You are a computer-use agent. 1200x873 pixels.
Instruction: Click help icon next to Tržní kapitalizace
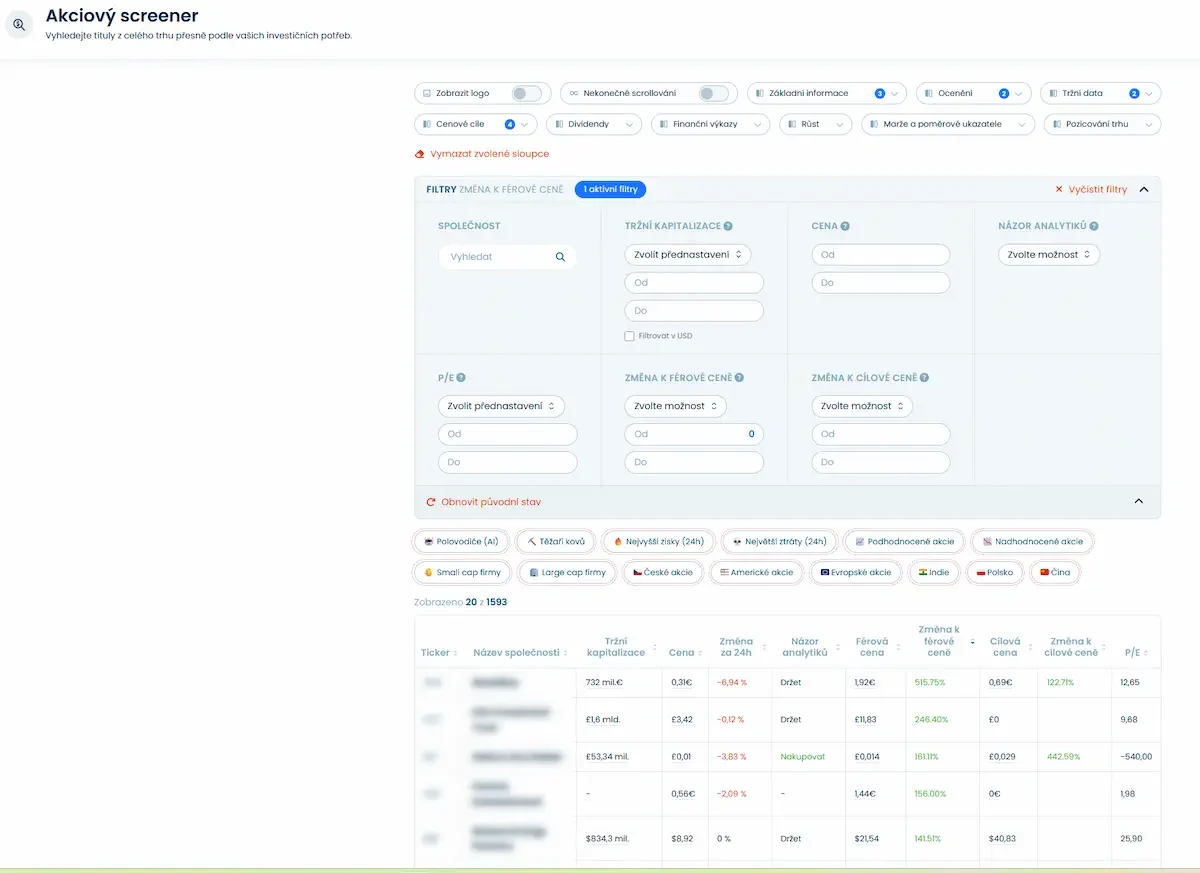click(728, 226)
